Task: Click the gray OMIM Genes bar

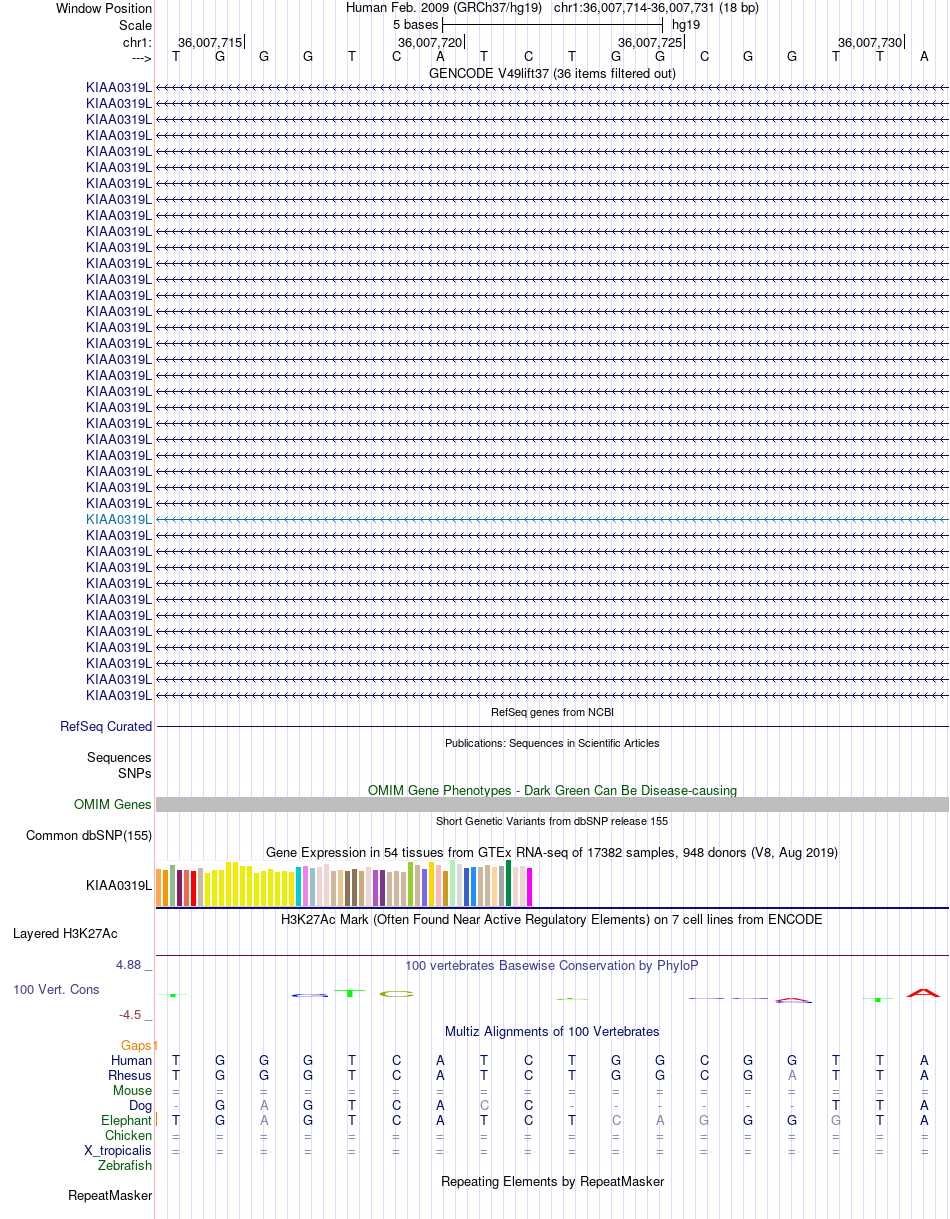Action: (552, 805)
